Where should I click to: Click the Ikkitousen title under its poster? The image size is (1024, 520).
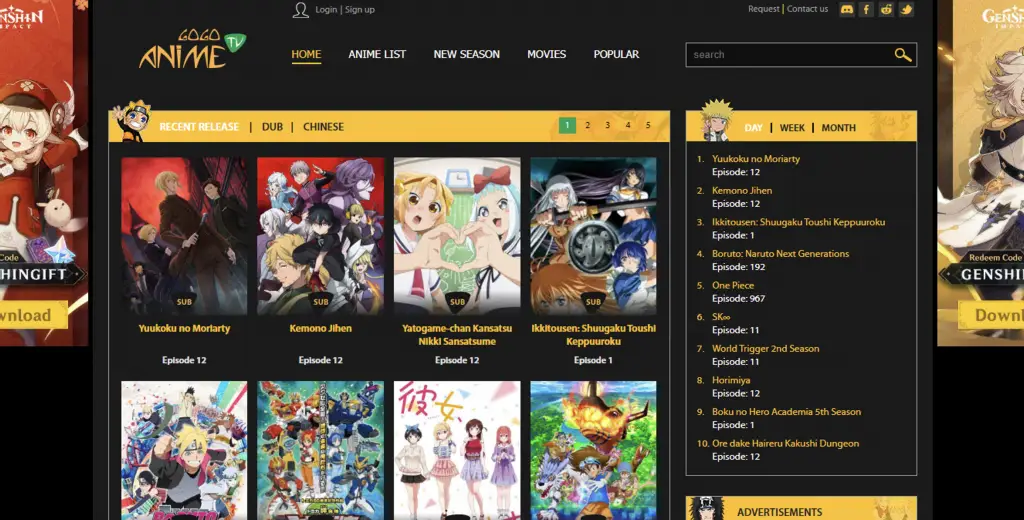593,335
